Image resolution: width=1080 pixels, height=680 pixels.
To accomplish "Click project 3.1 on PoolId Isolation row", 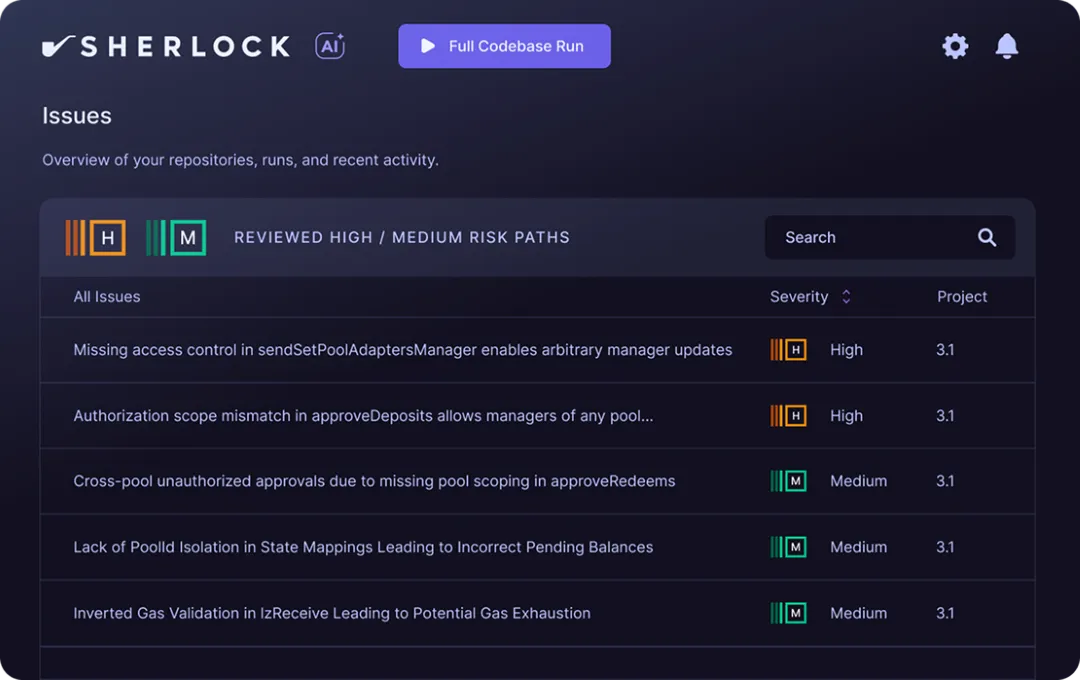I will 945,547.
